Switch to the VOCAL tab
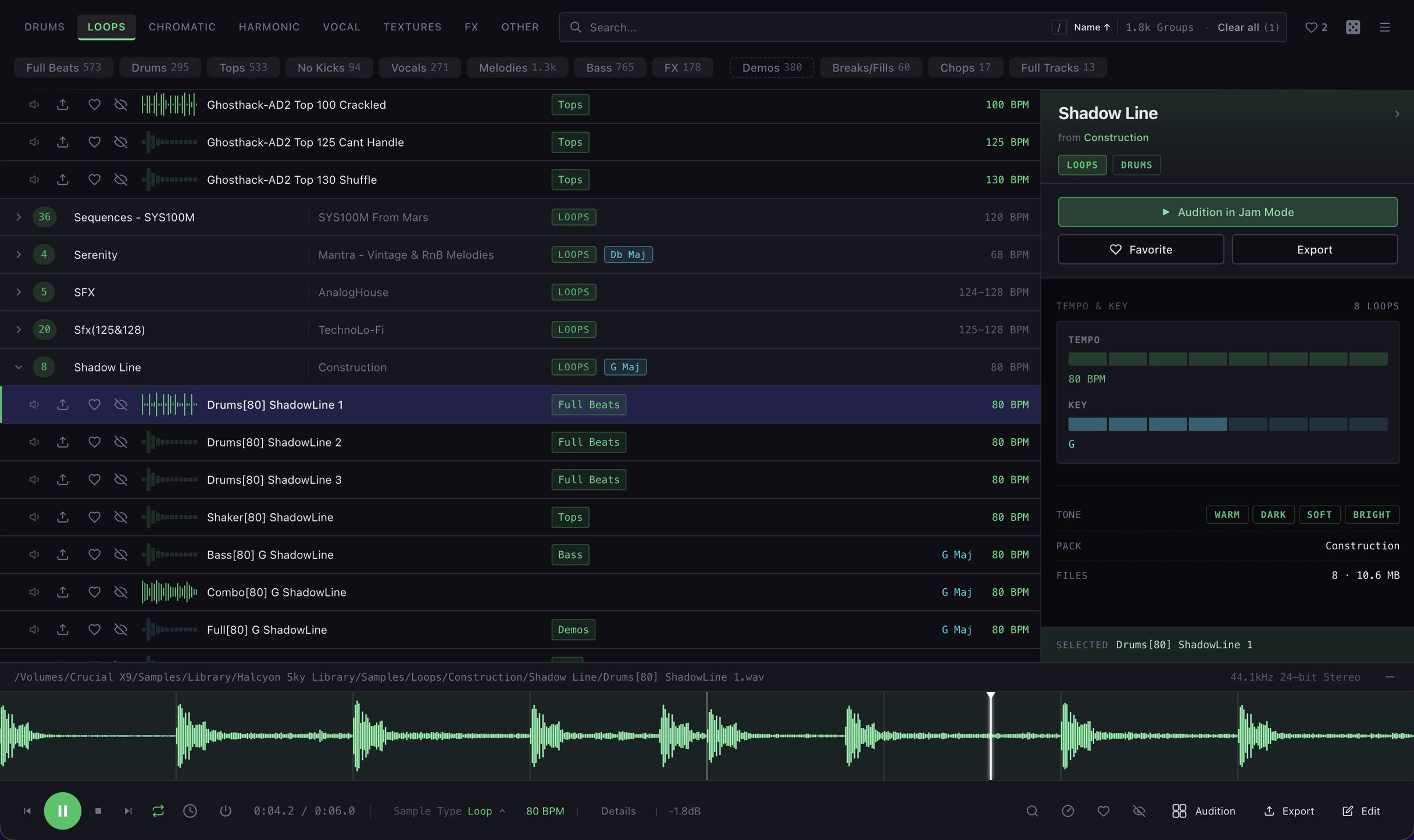Image resolution: width=1414 pixels, height=840 pixels. pyautogui.click(x=341, y=27)
